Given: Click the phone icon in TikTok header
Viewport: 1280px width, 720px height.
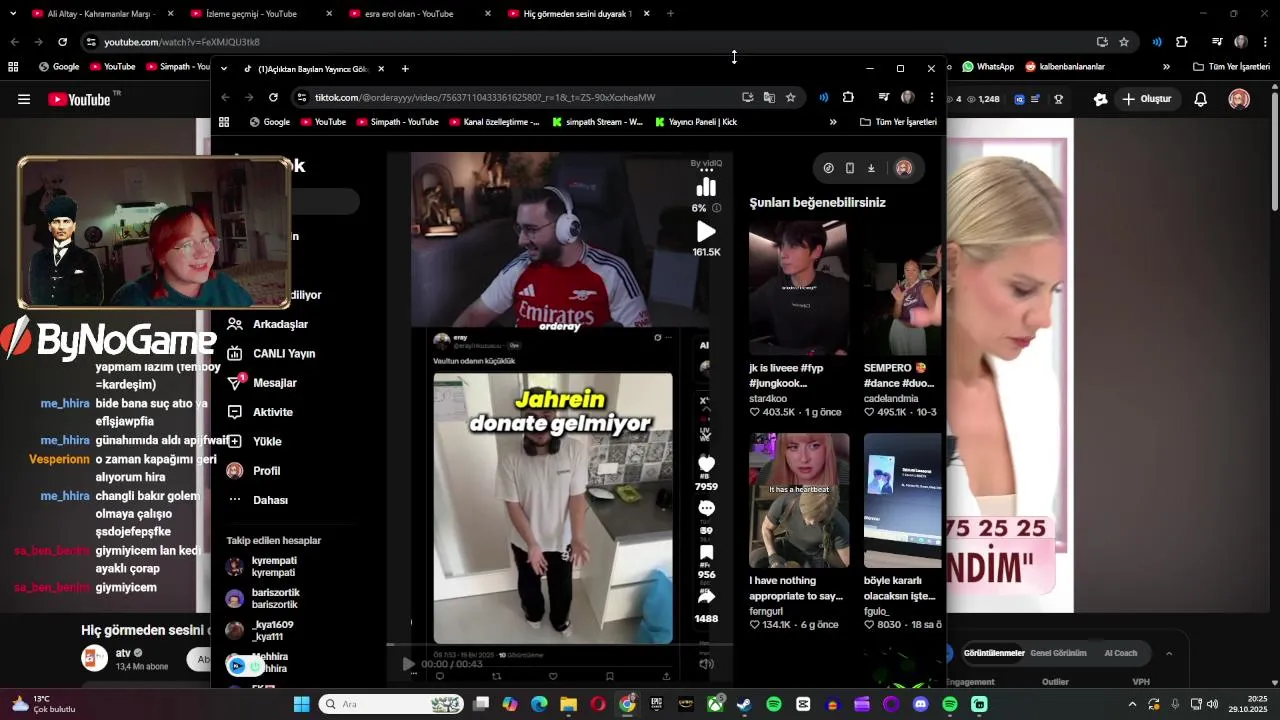Looking at the screenshot, I should (x=850, y=168).
